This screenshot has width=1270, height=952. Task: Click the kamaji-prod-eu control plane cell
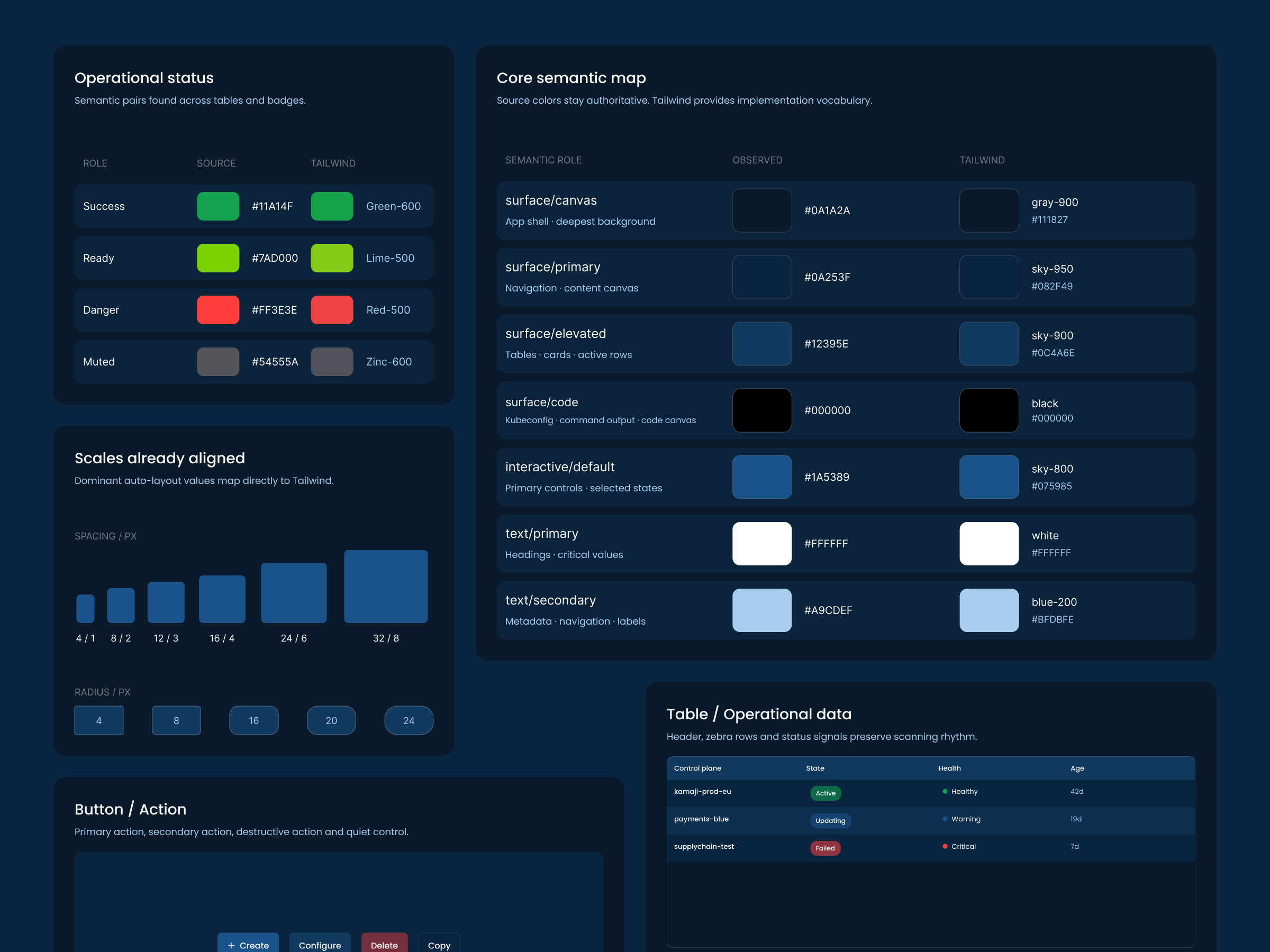click(702, 791)
